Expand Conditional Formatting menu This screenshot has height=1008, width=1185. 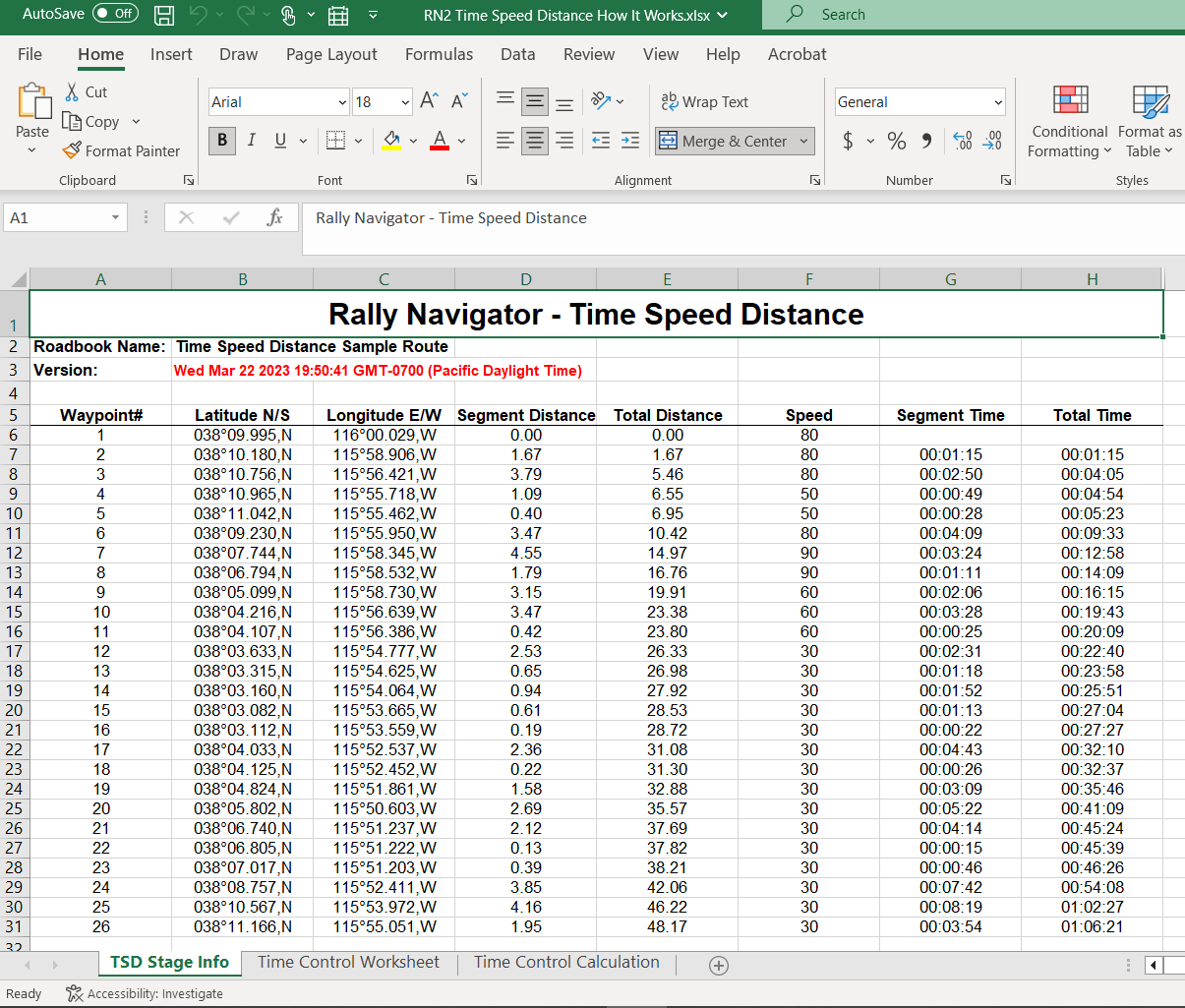(x=1069, y=141)
